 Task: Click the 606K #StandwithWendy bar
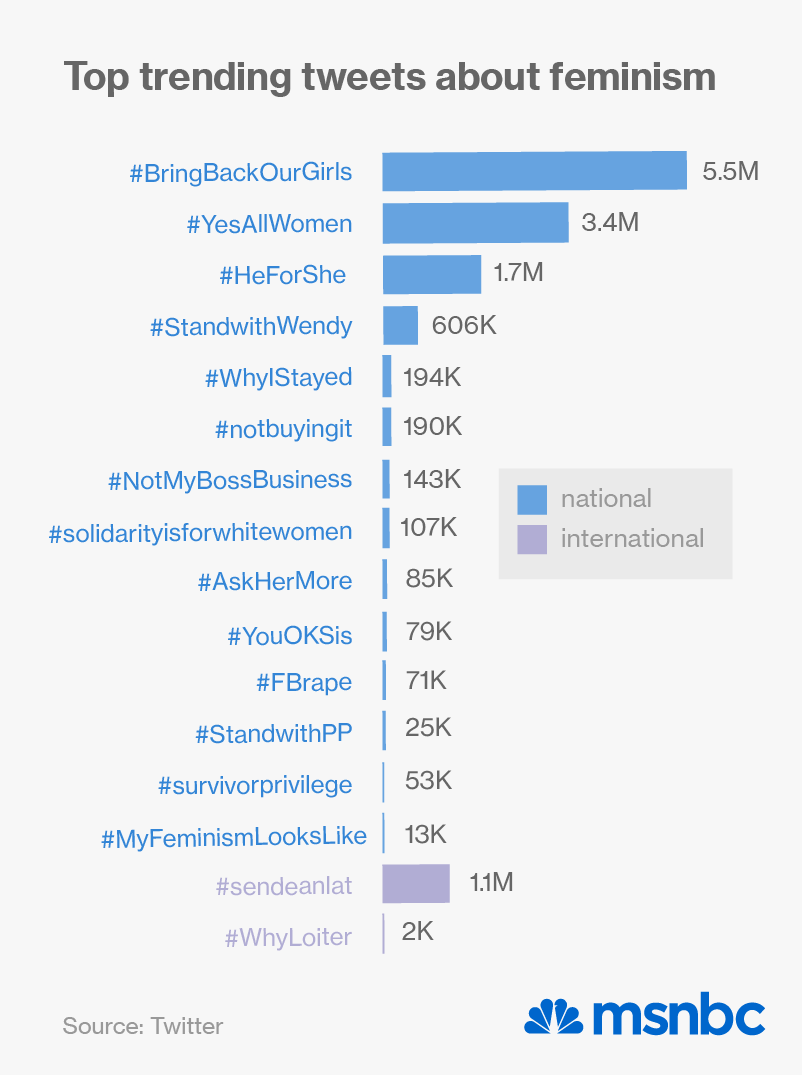pyautogui.click(x=400, y=325)
